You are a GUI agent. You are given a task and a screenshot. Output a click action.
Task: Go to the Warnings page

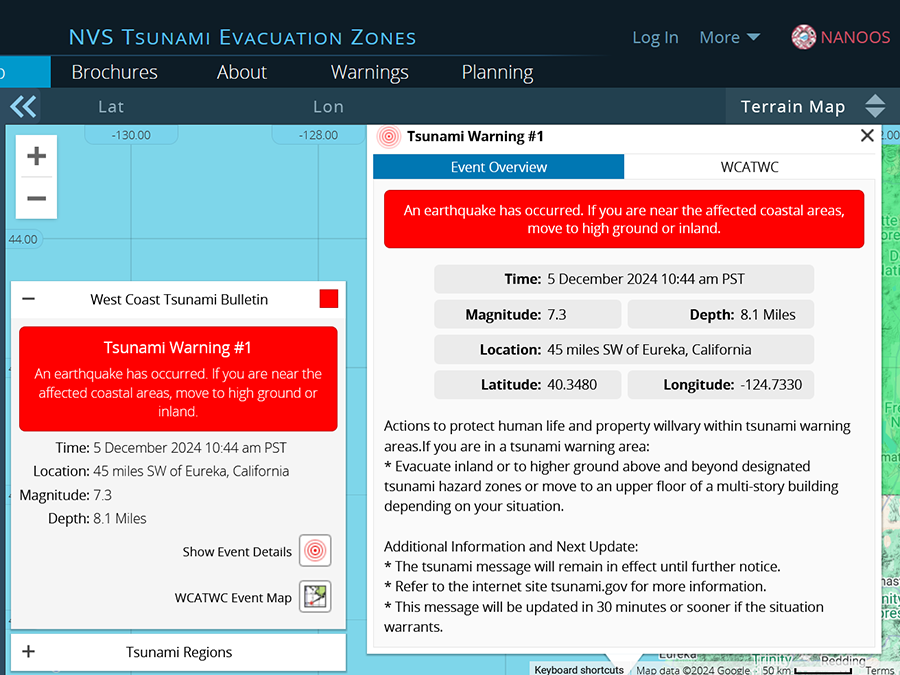(x=369, y=72)
